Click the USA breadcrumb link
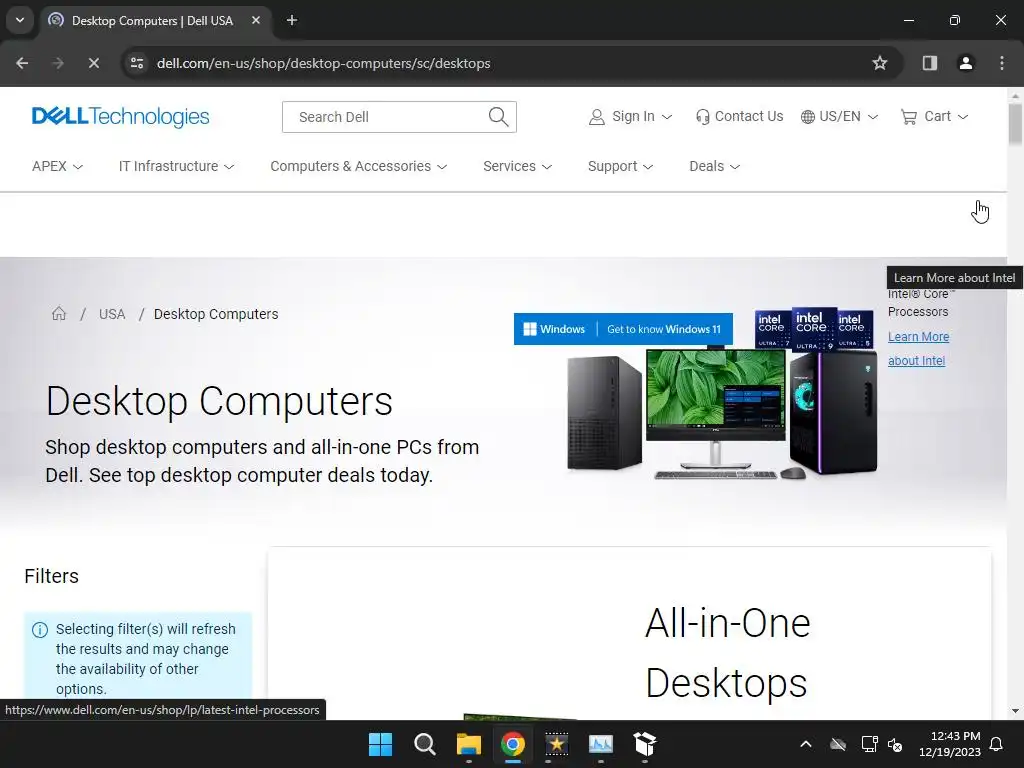The height and width of the screenshot is (768, 1024). [x=112, y=314]
